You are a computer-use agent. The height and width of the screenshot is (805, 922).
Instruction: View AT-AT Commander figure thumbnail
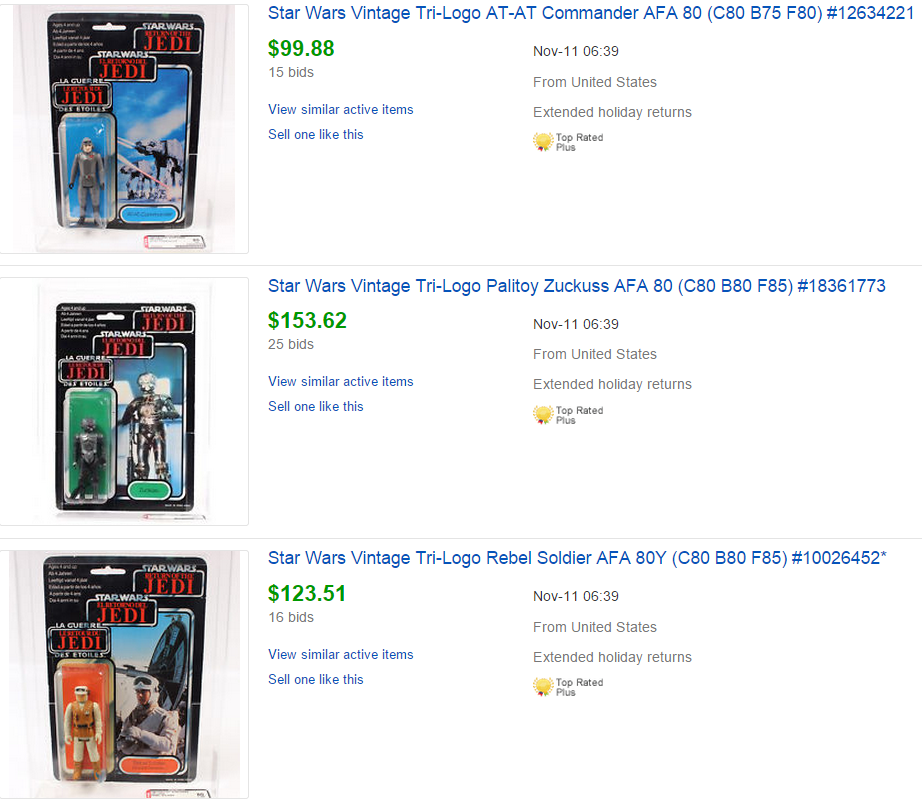pyautogui.click(x=124, y=129)
